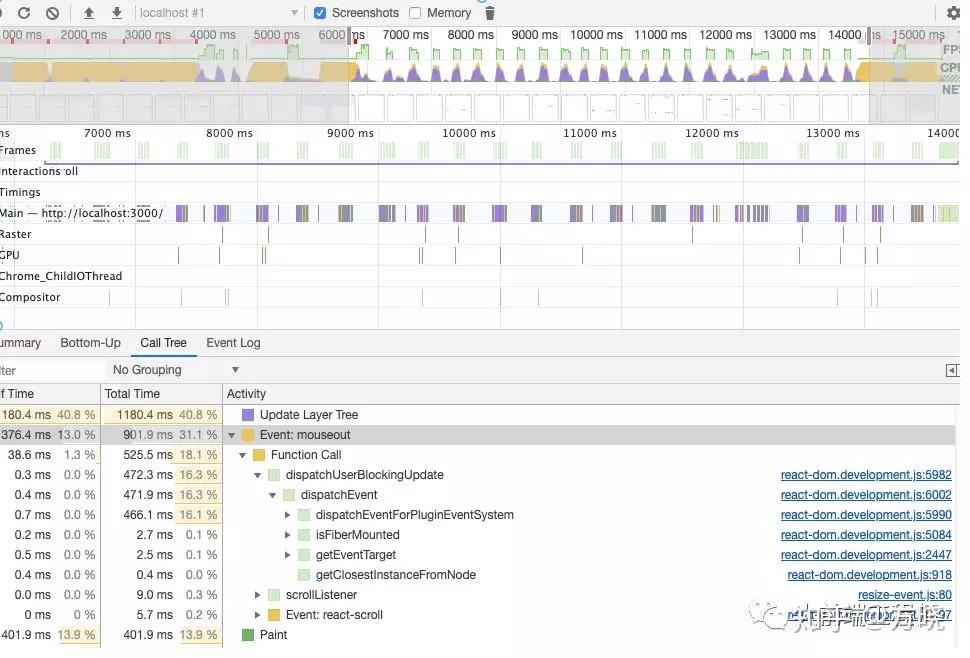970x658 pixels.
Task: Click the save profile download arrow
Action: pyautogui.click(x=117, y=12)
